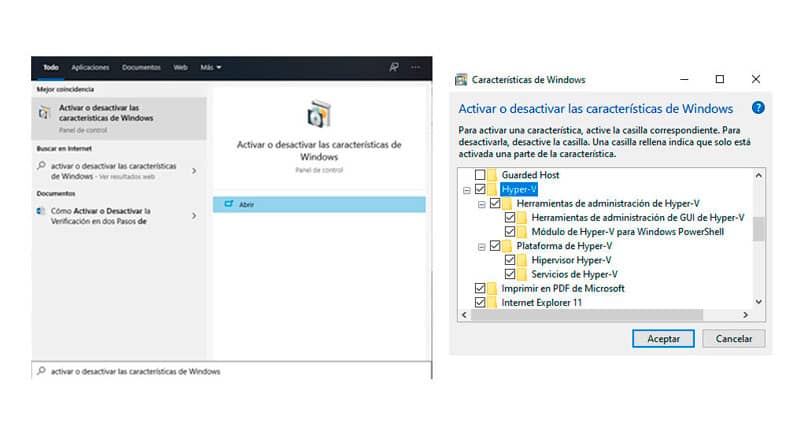Close the Características de Windows dialog
The height and width of the screenshot is (433, 806).
pos(756,79)
